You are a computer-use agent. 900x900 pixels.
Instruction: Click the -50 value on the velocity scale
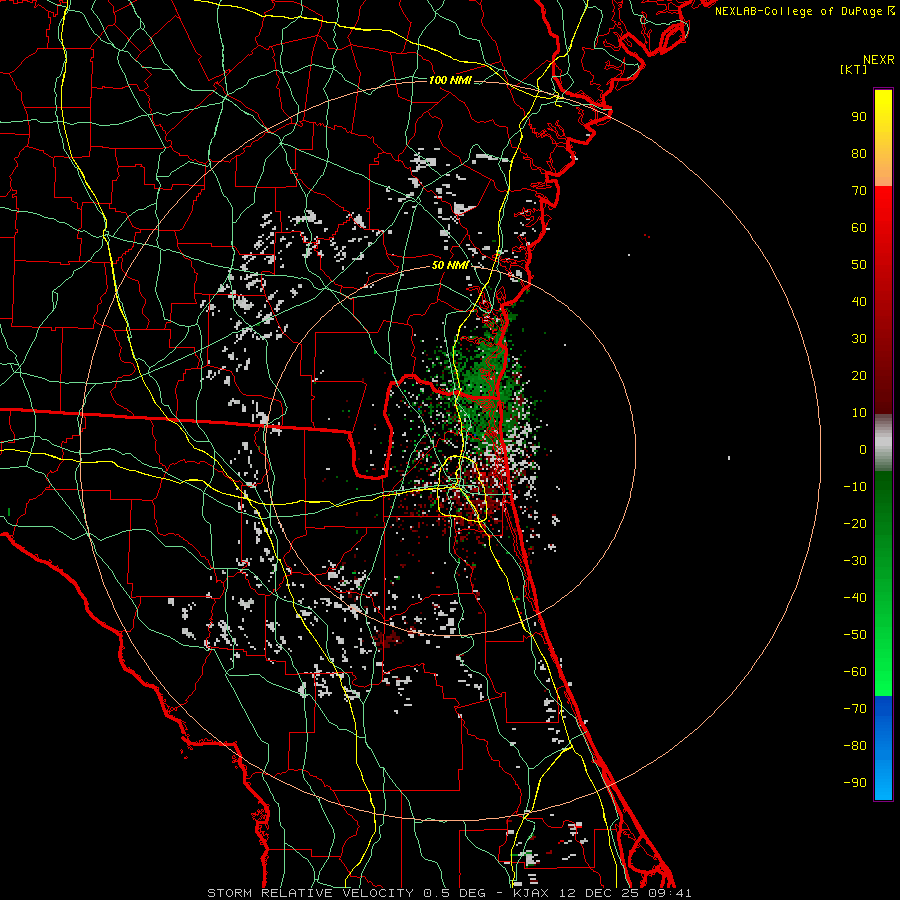(855, 635)
